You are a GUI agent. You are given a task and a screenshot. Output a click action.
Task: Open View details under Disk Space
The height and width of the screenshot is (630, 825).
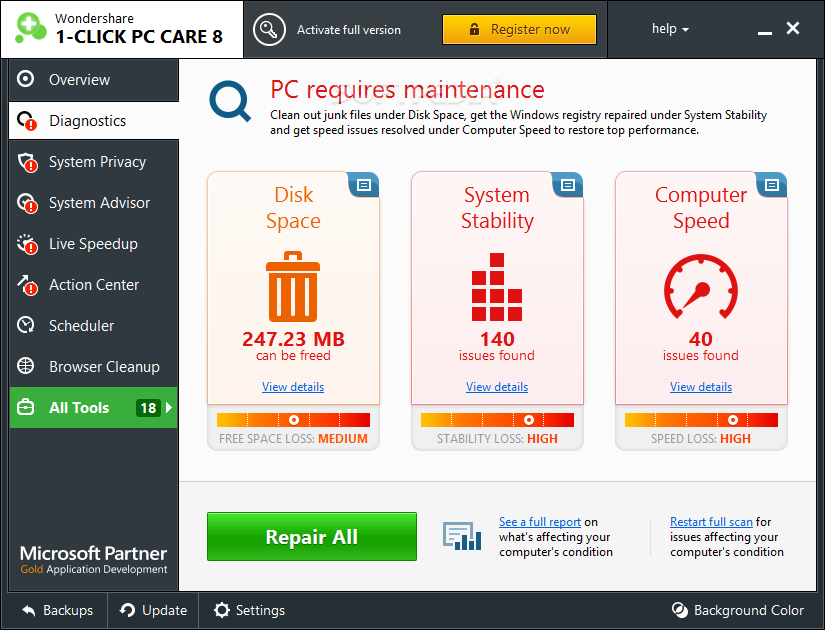[x=293, y=387]
